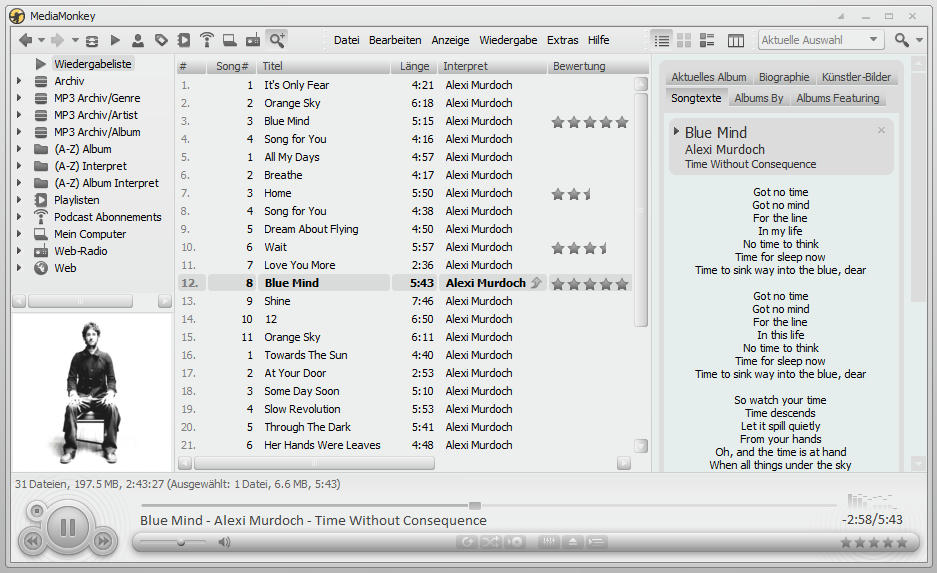Skip to the previous track
The image size is (937, 573).
(x=33, y=541)
